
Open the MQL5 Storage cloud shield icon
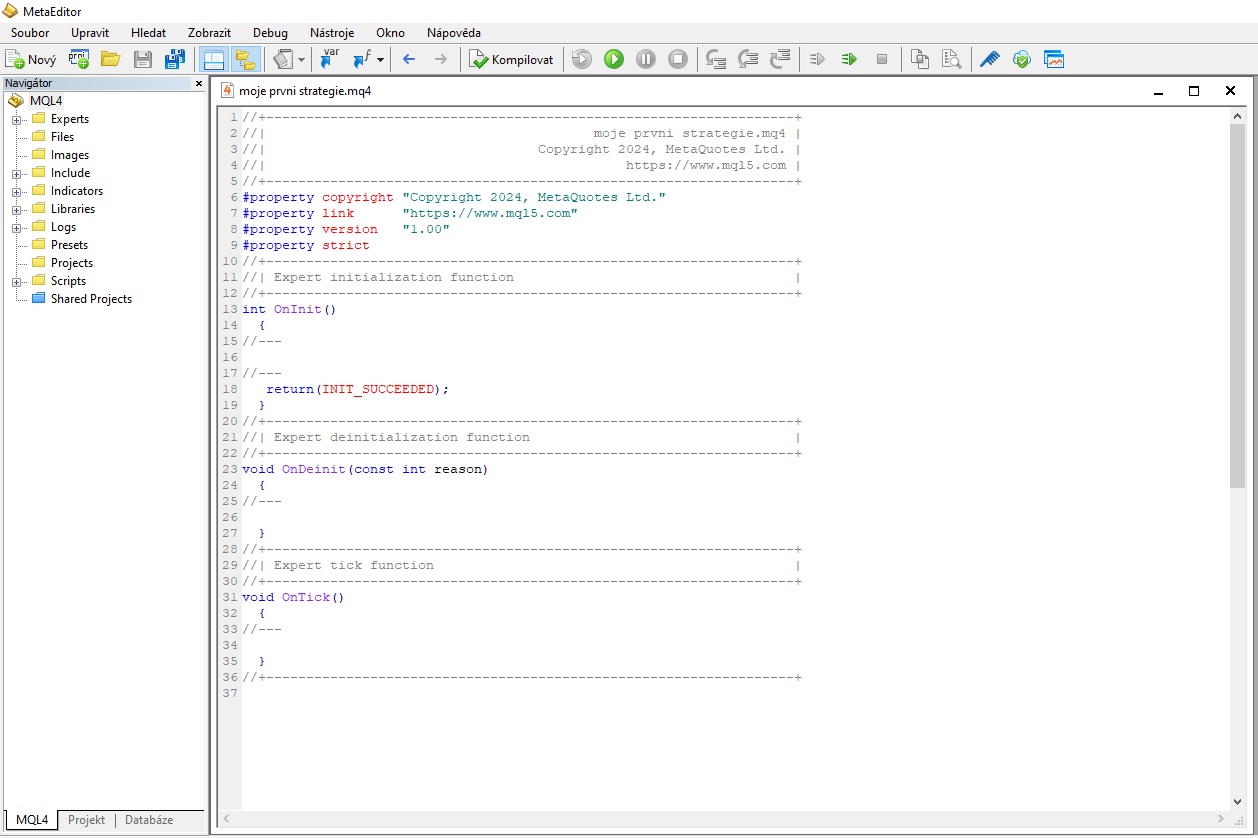[x=1021, y=59]
